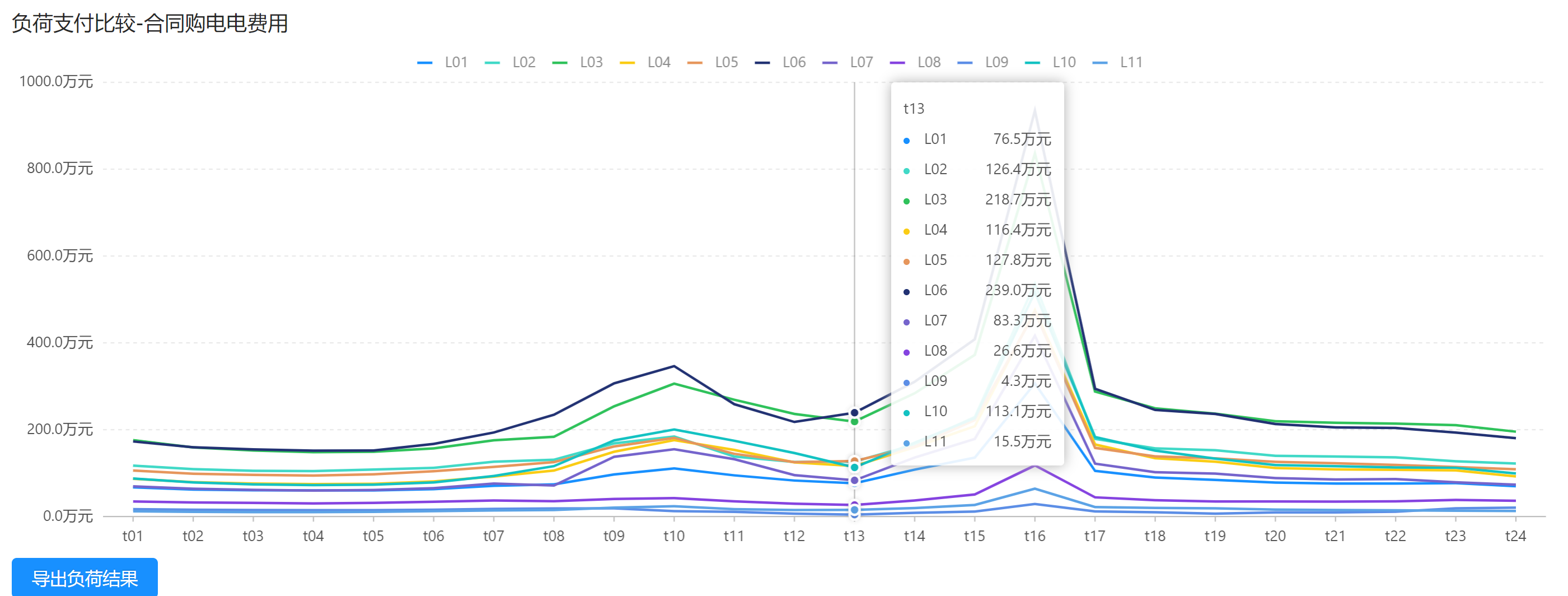Click tooltip header t13
Screen dimensions: 1568x596
(x=914, y=109)
